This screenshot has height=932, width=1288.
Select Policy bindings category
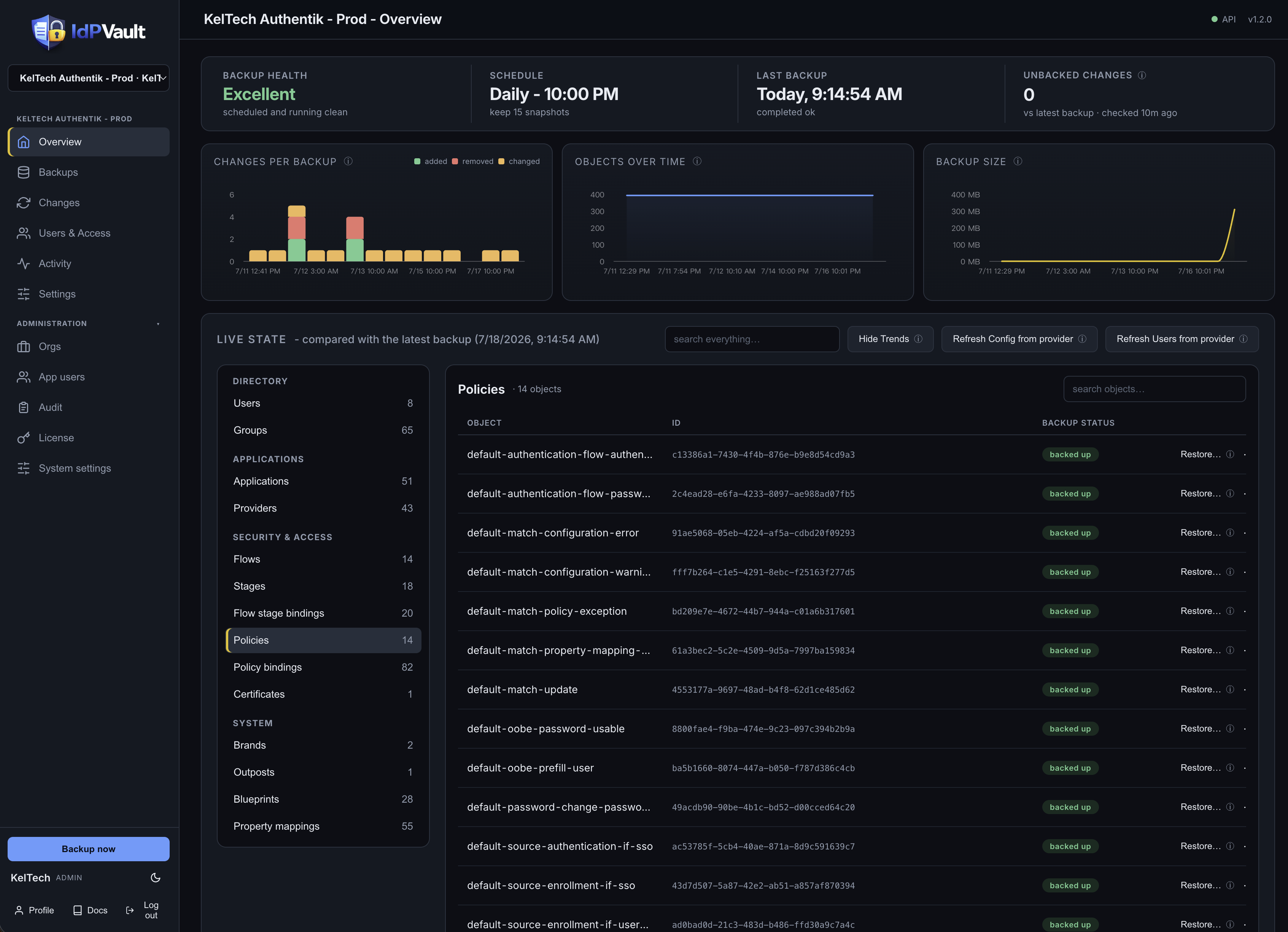point(323,667)
